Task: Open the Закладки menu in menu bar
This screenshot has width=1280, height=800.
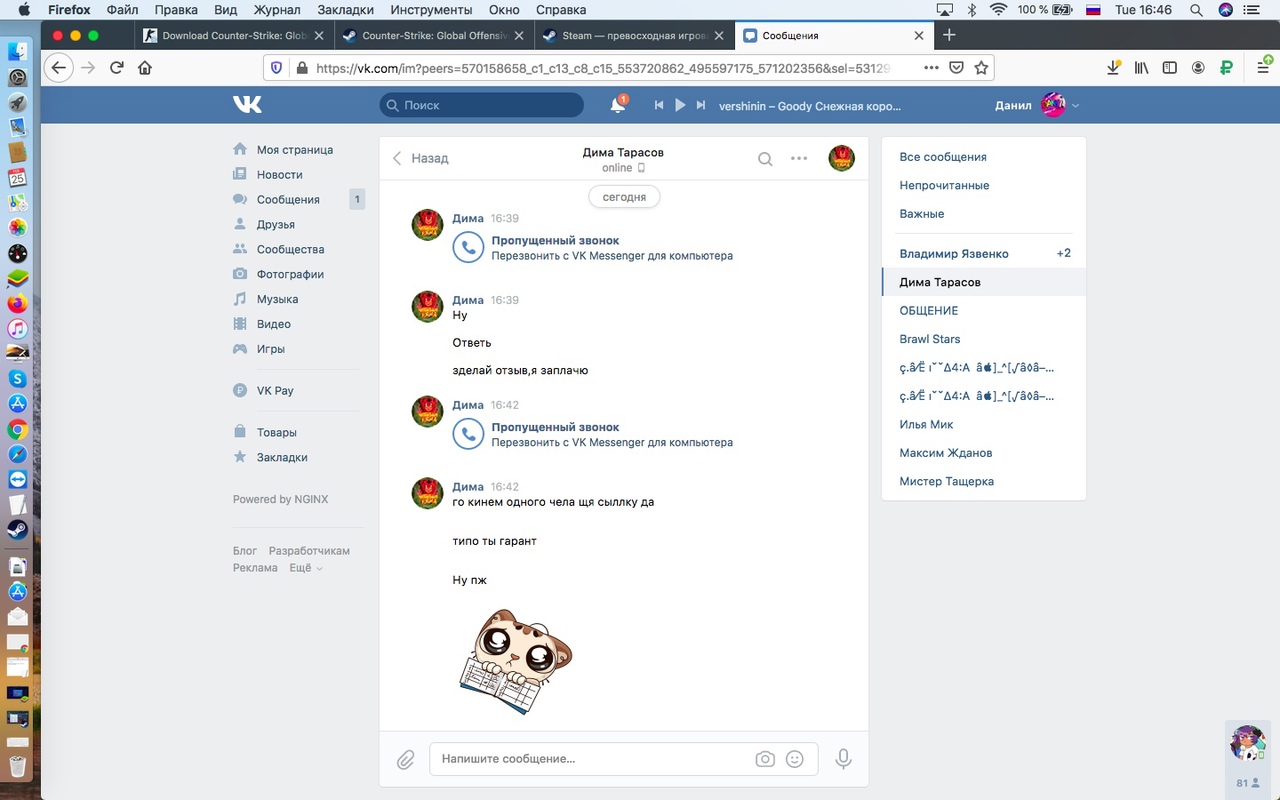Action: tap(346, 10)
